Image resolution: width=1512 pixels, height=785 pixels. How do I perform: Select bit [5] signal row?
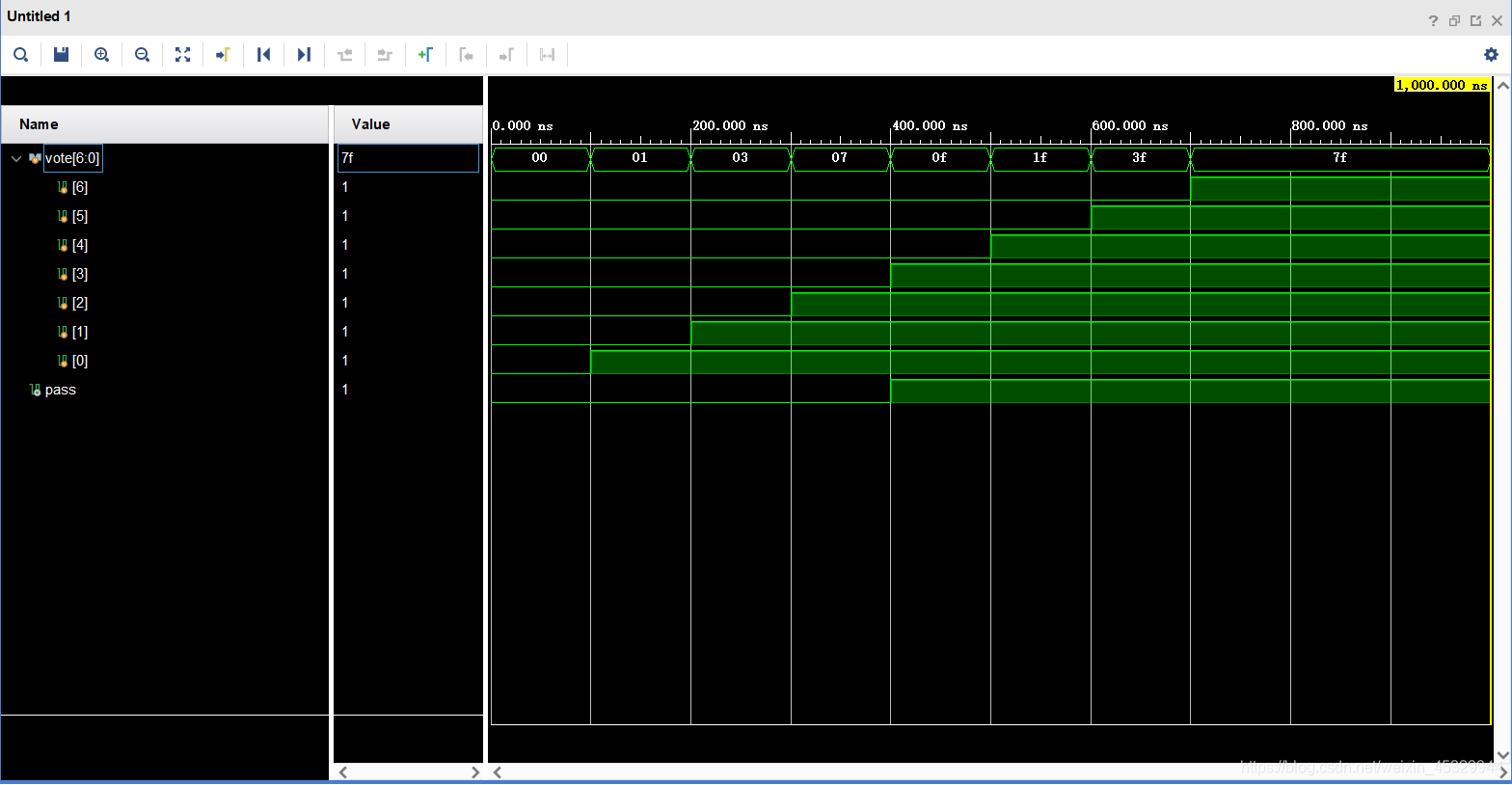[x=80, y=216]
